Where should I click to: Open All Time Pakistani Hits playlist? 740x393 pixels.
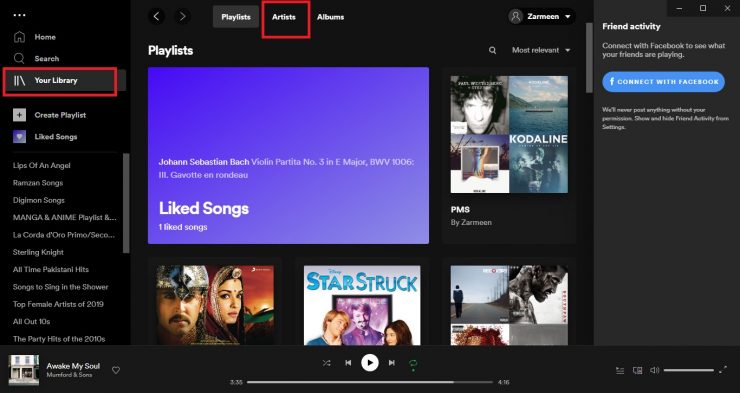click(50, 269)
